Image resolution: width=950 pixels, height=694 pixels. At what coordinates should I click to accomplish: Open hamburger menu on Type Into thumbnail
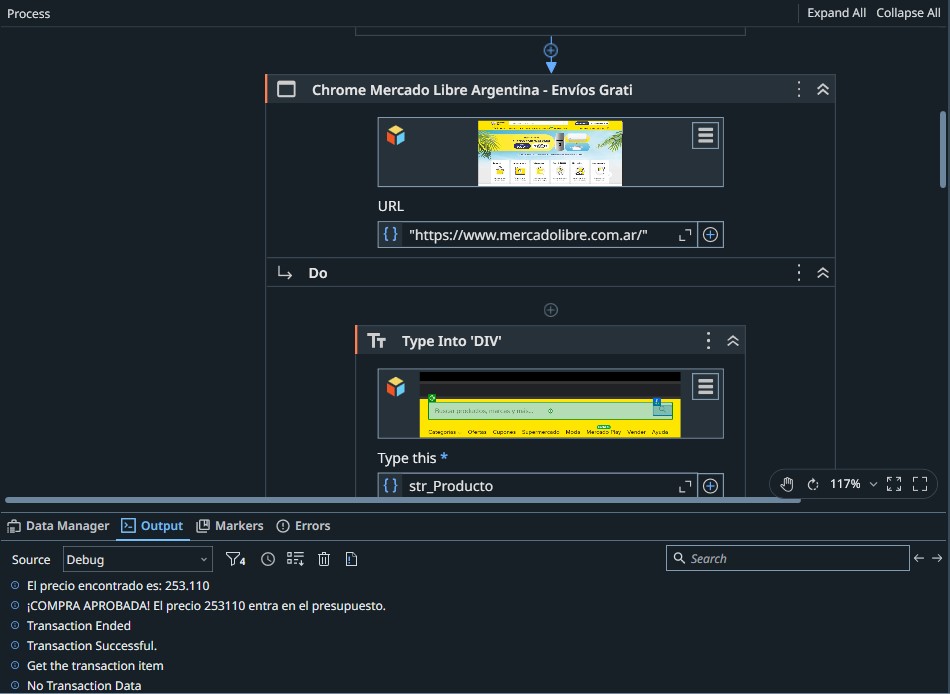[x=705, y=386]
